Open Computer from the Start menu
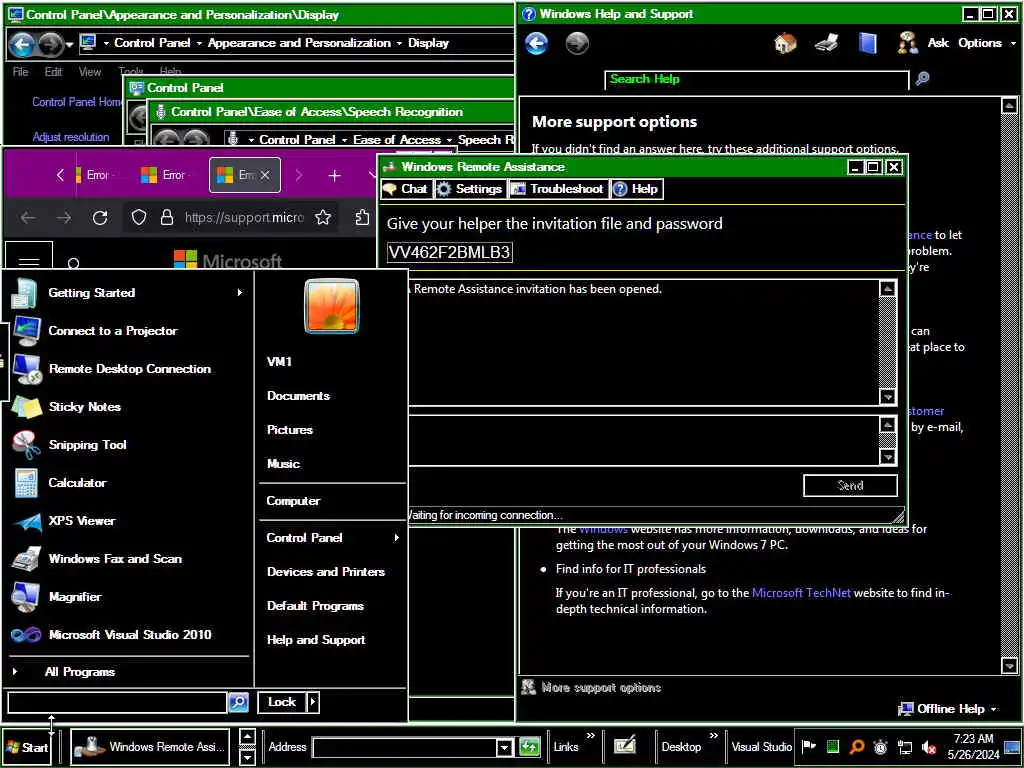This screenshot has height=768, width=1024. [x=293, y=502]
